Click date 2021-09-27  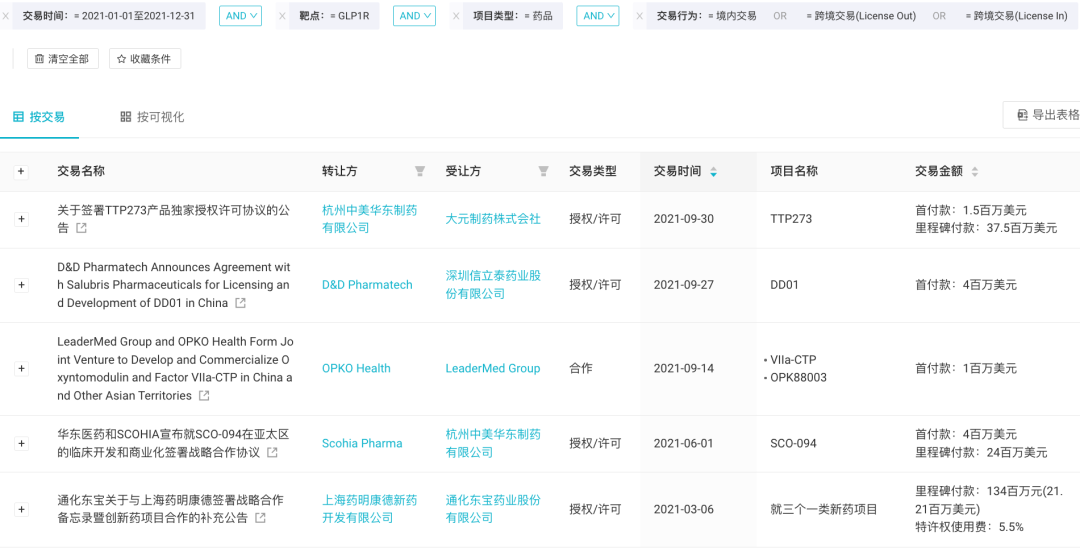[x=684, y=285]
